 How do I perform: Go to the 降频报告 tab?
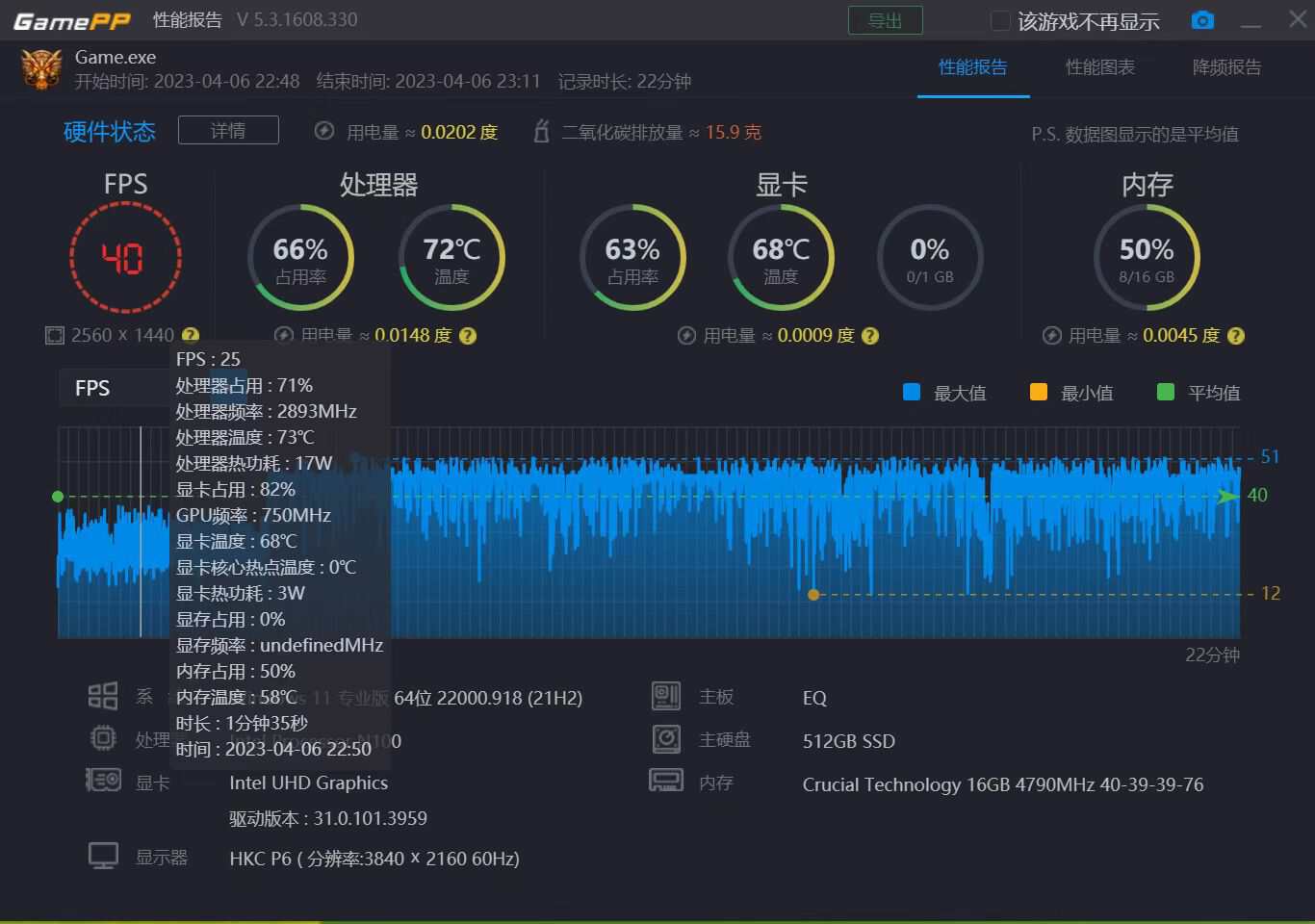(1227, 67)
